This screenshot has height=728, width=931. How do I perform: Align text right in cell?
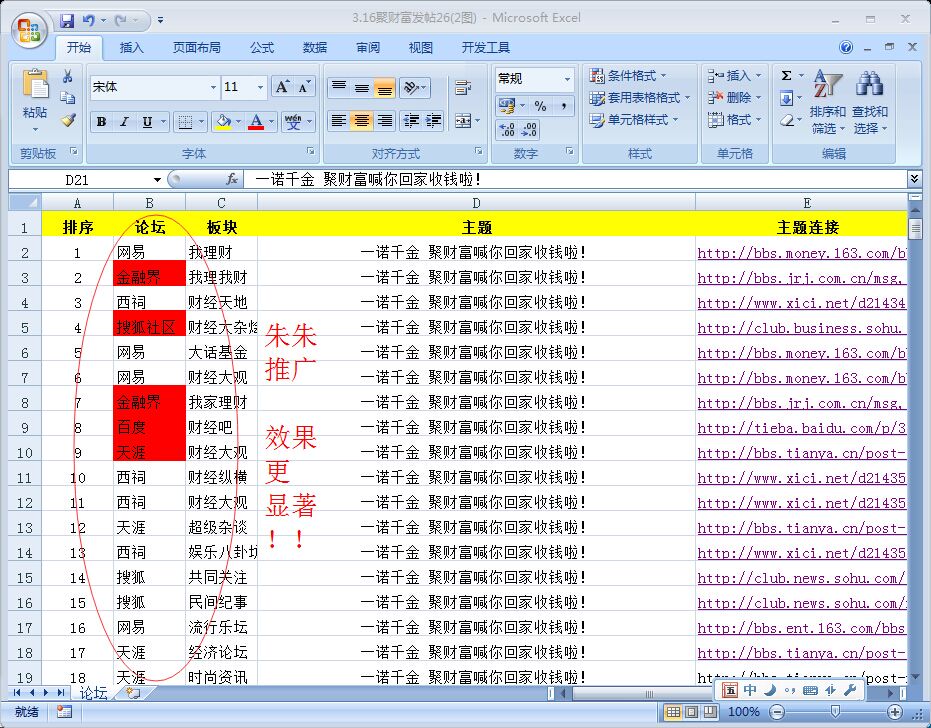click(x=385, y=121)
